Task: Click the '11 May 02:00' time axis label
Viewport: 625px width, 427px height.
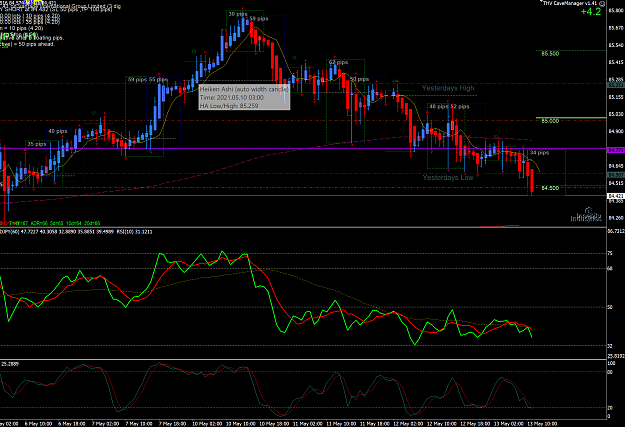Action: click(x=307, y=423)
